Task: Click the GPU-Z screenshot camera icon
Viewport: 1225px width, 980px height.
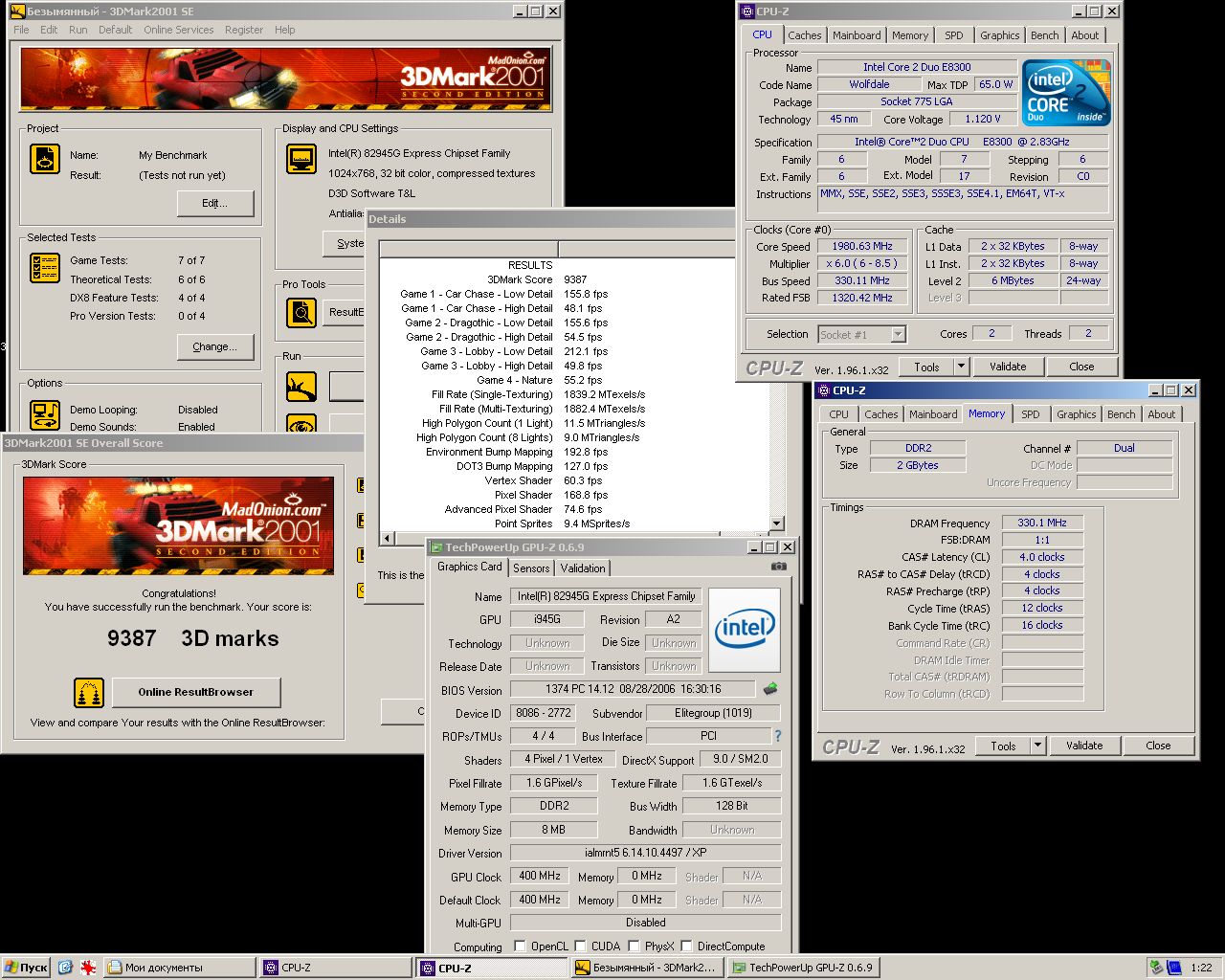Action: click(x=779, y=567)
